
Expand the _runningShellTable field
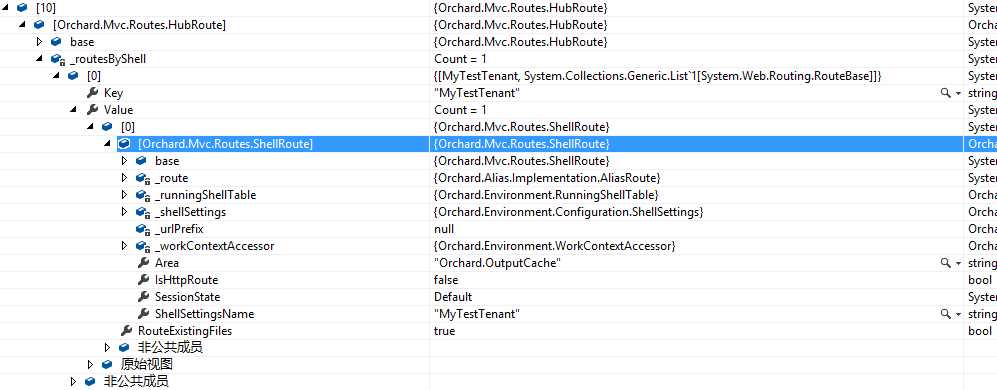coord(125,195)
